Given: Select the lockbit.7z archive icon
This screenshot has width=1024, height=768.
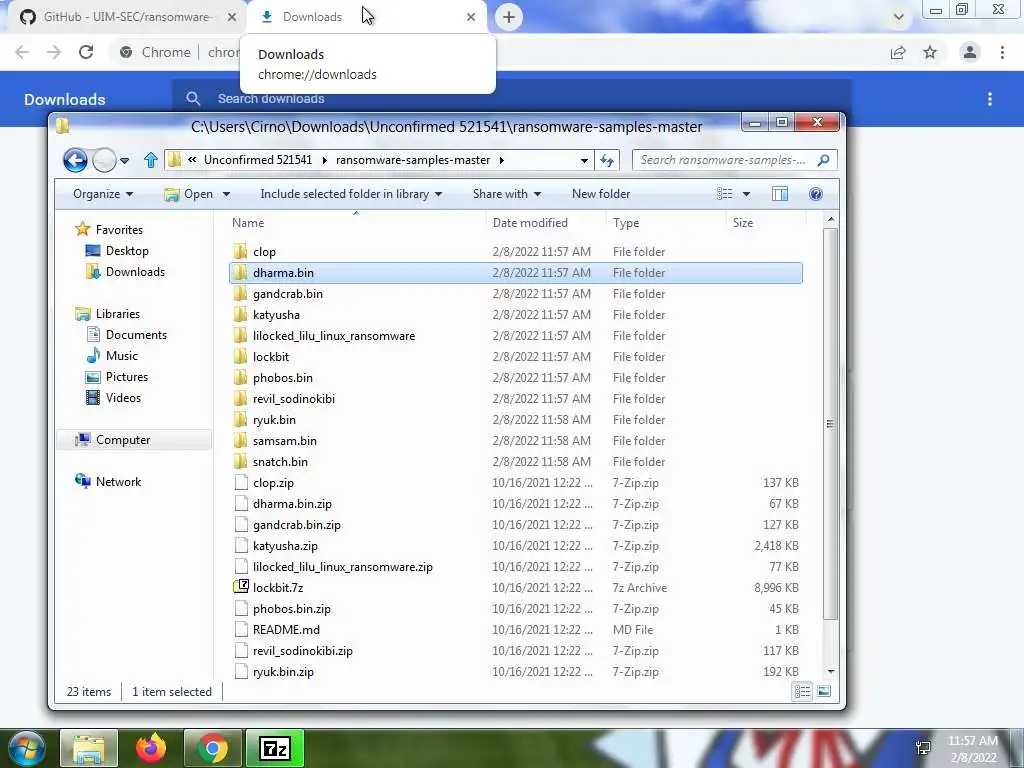Looking at the screenshot, I should [x=241, y=587].
